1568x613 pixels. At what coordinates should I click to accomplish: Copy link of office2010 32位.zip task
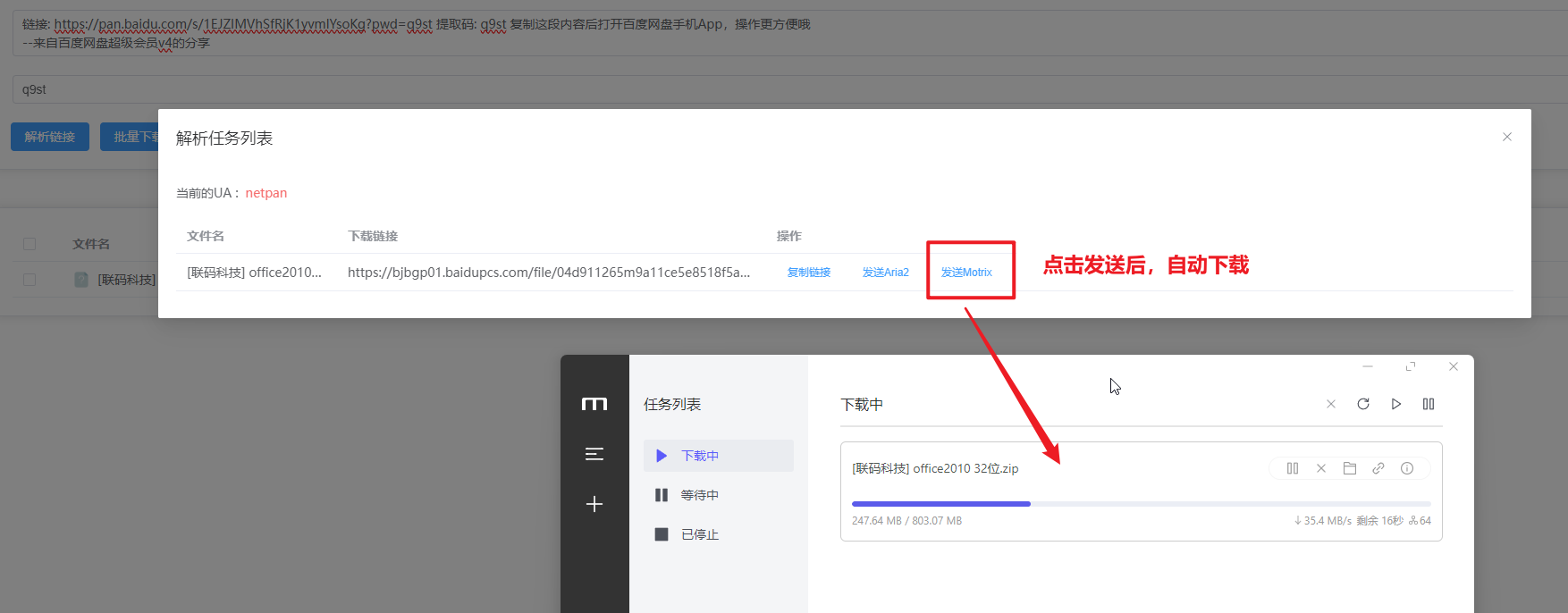click(1378, 468)
